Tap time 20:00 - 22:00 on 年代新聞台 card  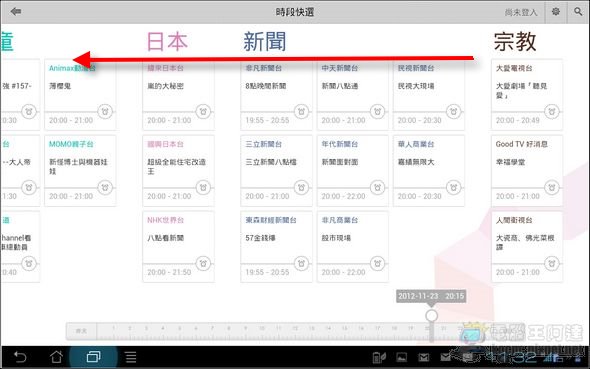click(x=344, y=196)
